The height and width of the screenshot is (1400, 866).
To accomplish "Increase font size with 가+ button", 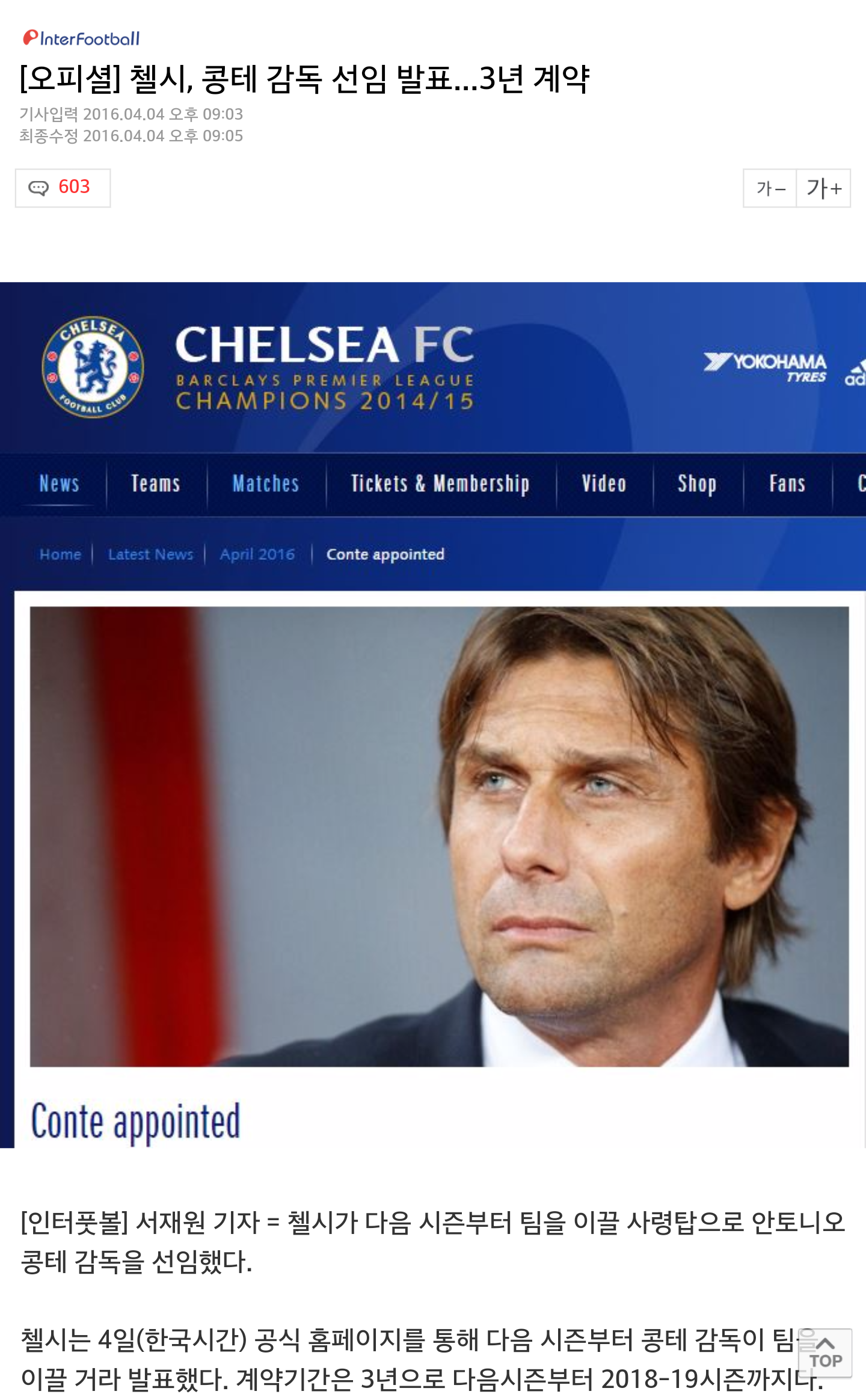I will 823,188.
